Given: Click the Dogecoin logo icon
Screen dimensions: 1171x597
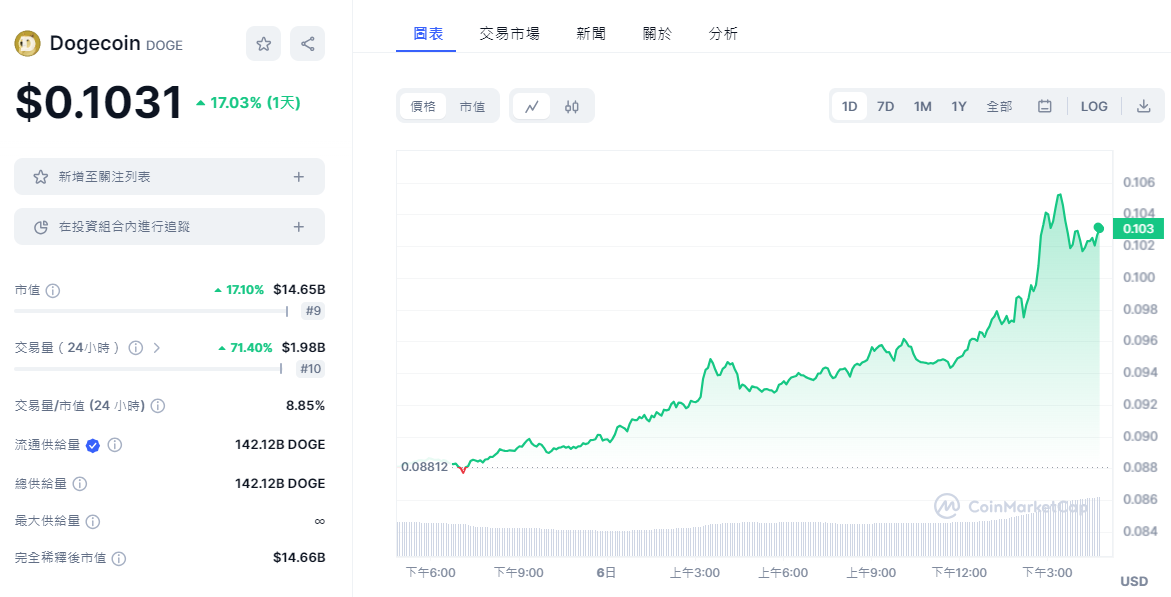Looking at the screenshot, I should coord(28,43).
